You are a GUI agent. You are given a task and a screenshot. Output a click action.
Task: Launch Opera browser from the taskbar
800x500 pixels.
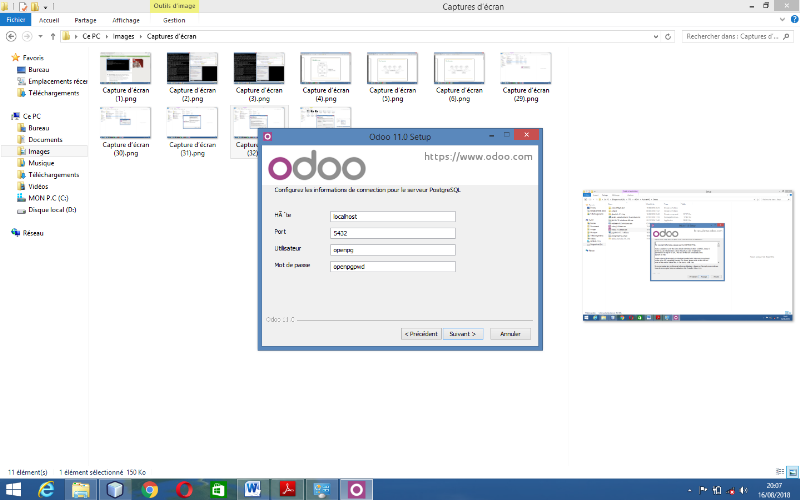[x=184, y=489]
